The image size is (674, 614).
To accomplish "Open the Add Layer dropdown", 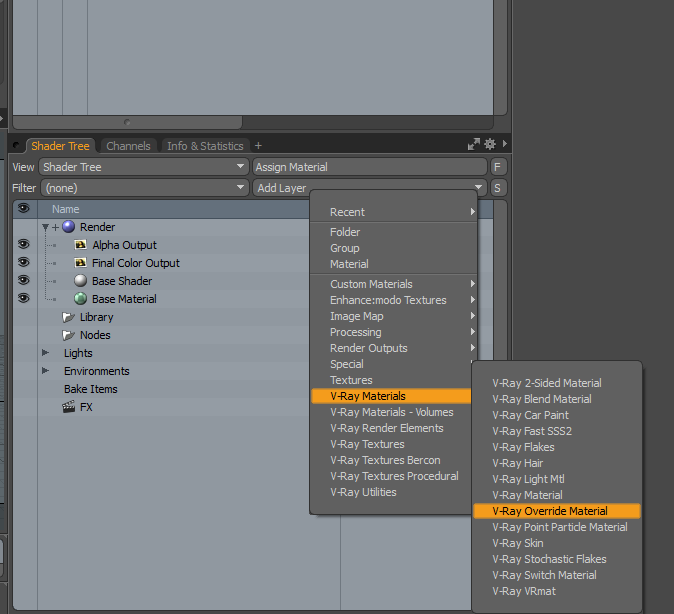I will (x=370, y=188).
